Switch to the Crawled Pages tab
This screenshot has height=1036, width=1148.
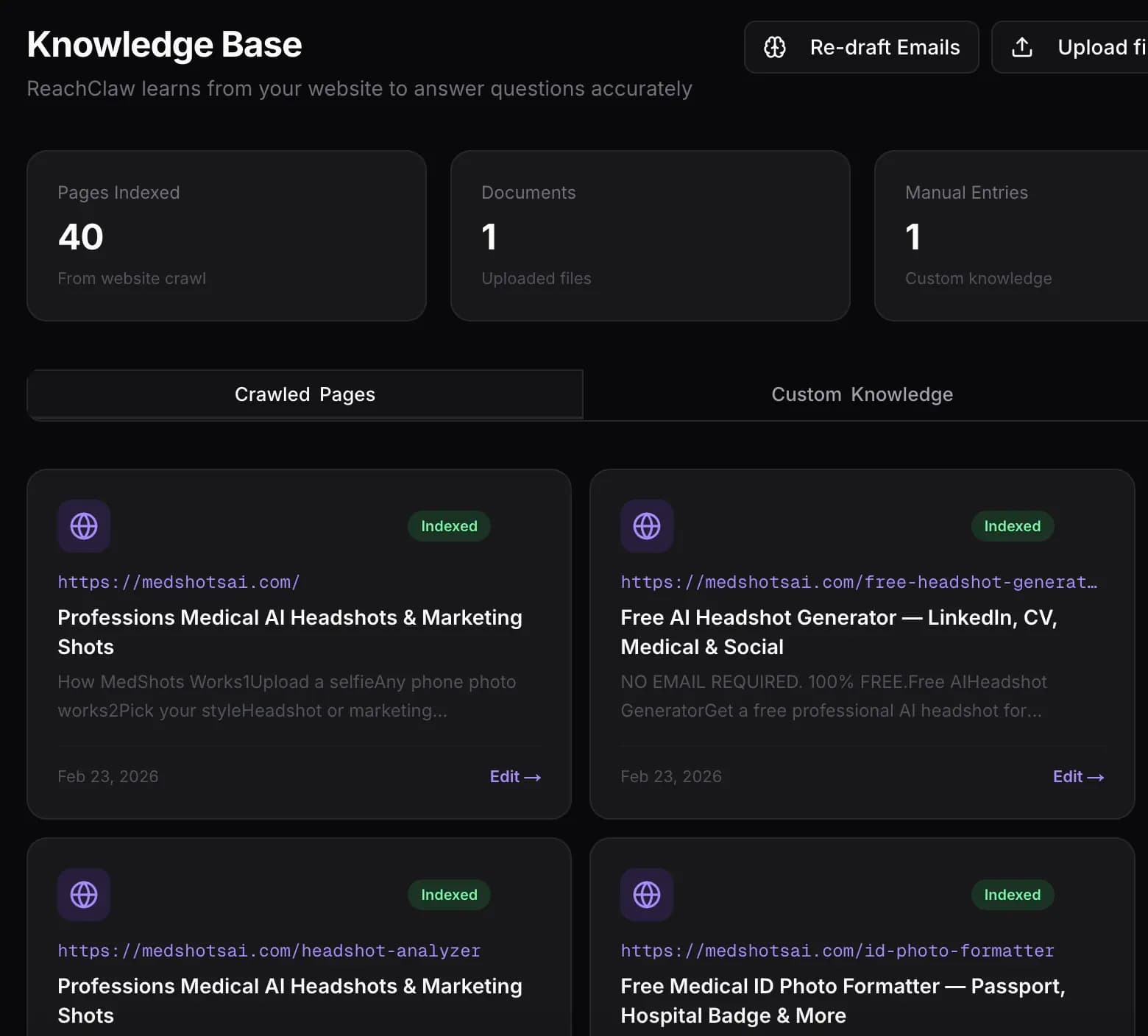click(x=305, y=394)
